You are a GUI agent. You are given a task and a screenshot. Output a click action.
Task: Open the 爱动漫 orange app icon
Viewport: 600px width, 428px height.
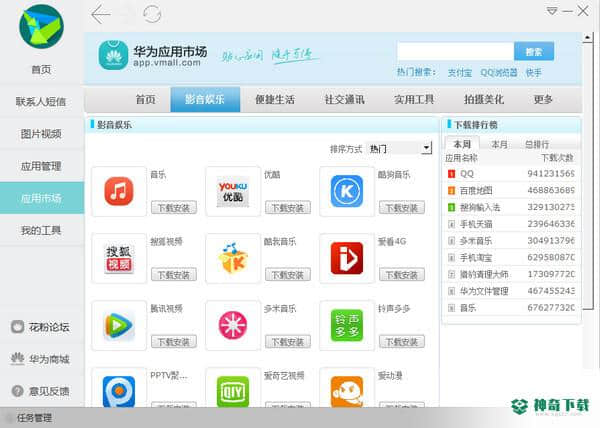[347, 390]
